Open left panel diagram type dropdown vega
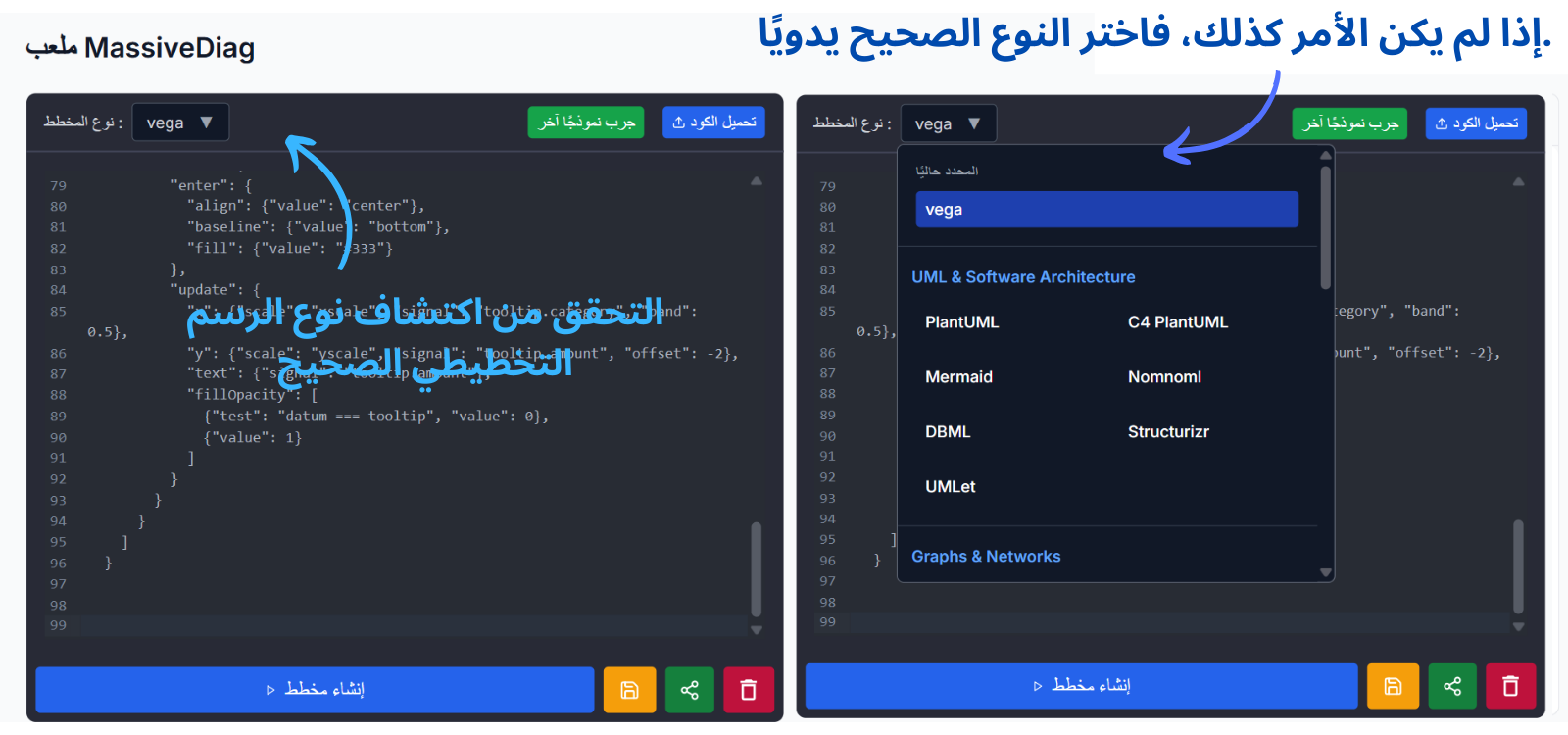 [180, 122]
